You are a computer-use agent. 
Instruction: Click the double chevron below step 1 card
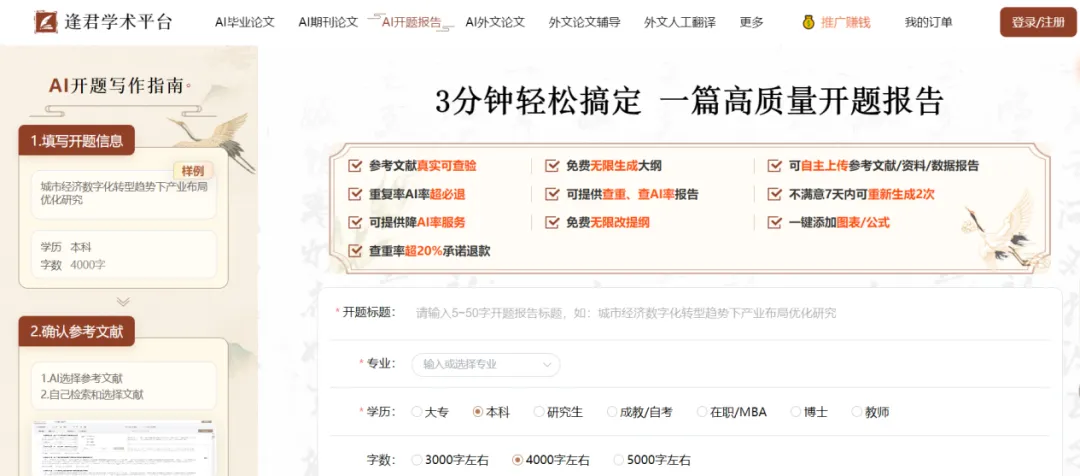click(x=123, y=302)
